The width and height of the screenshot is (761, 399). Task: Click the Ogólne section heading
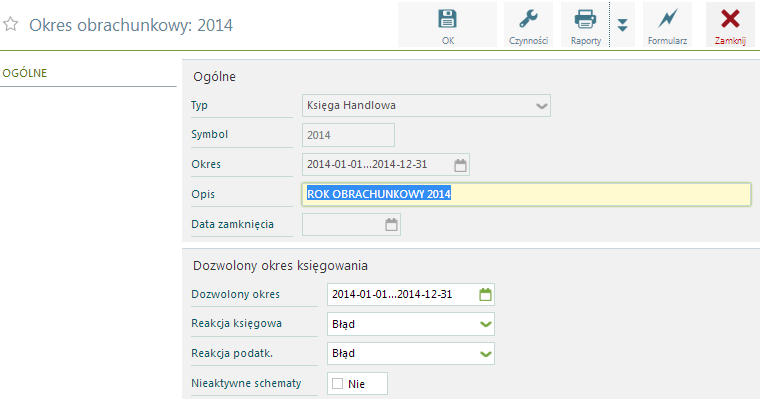tap(215, 77)
